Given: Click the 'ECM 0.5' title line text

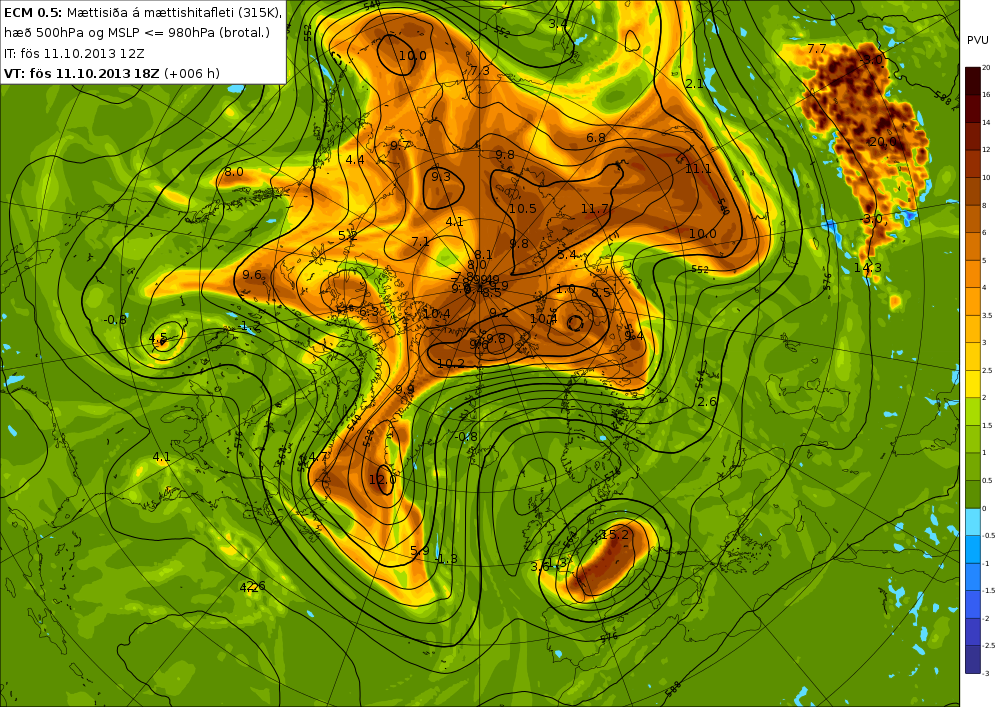Looking at the screenshot, I should (x=143, y=13).
